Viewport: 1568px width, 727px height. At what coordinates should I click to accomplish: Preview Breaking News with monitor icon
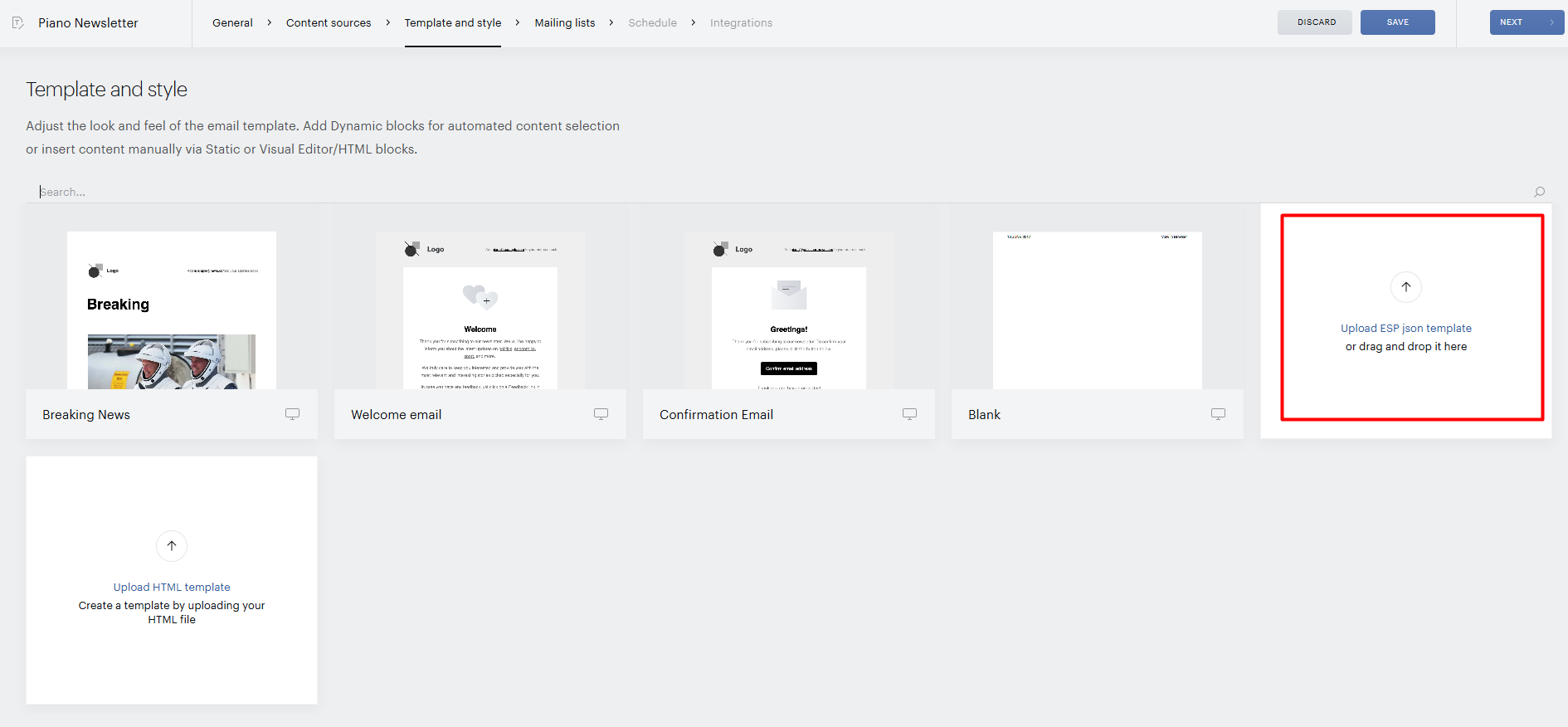tap(292, 414)
